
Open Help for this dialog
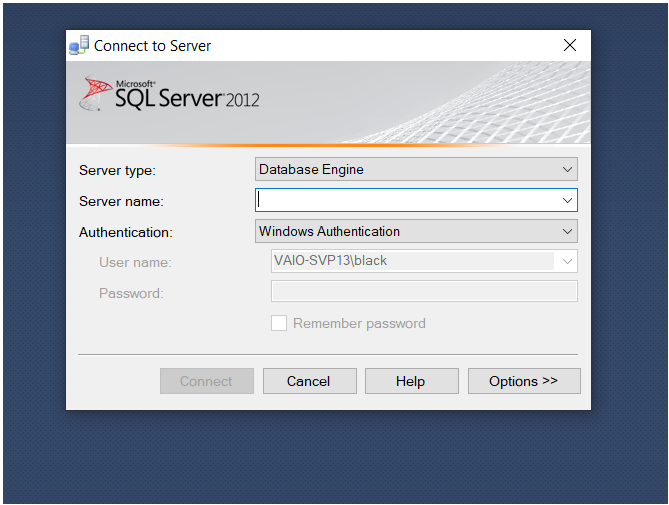[411, 381]
